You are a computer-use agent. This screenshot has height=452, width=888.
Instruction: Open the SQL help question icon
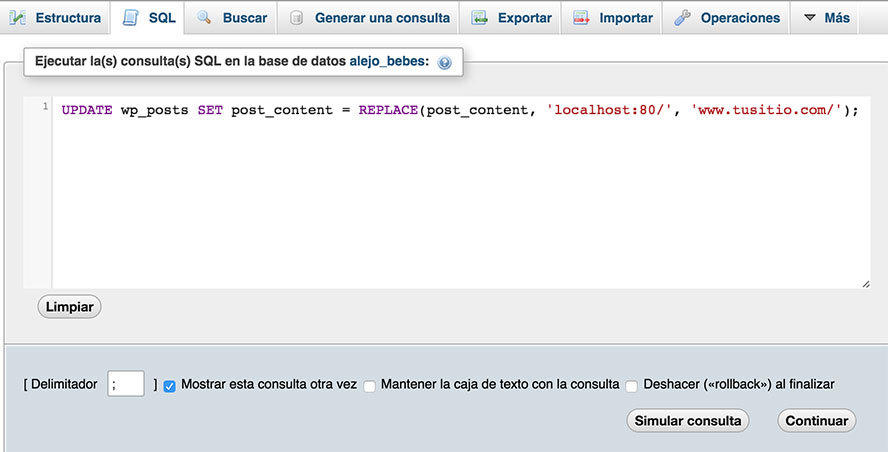[445, 62]
